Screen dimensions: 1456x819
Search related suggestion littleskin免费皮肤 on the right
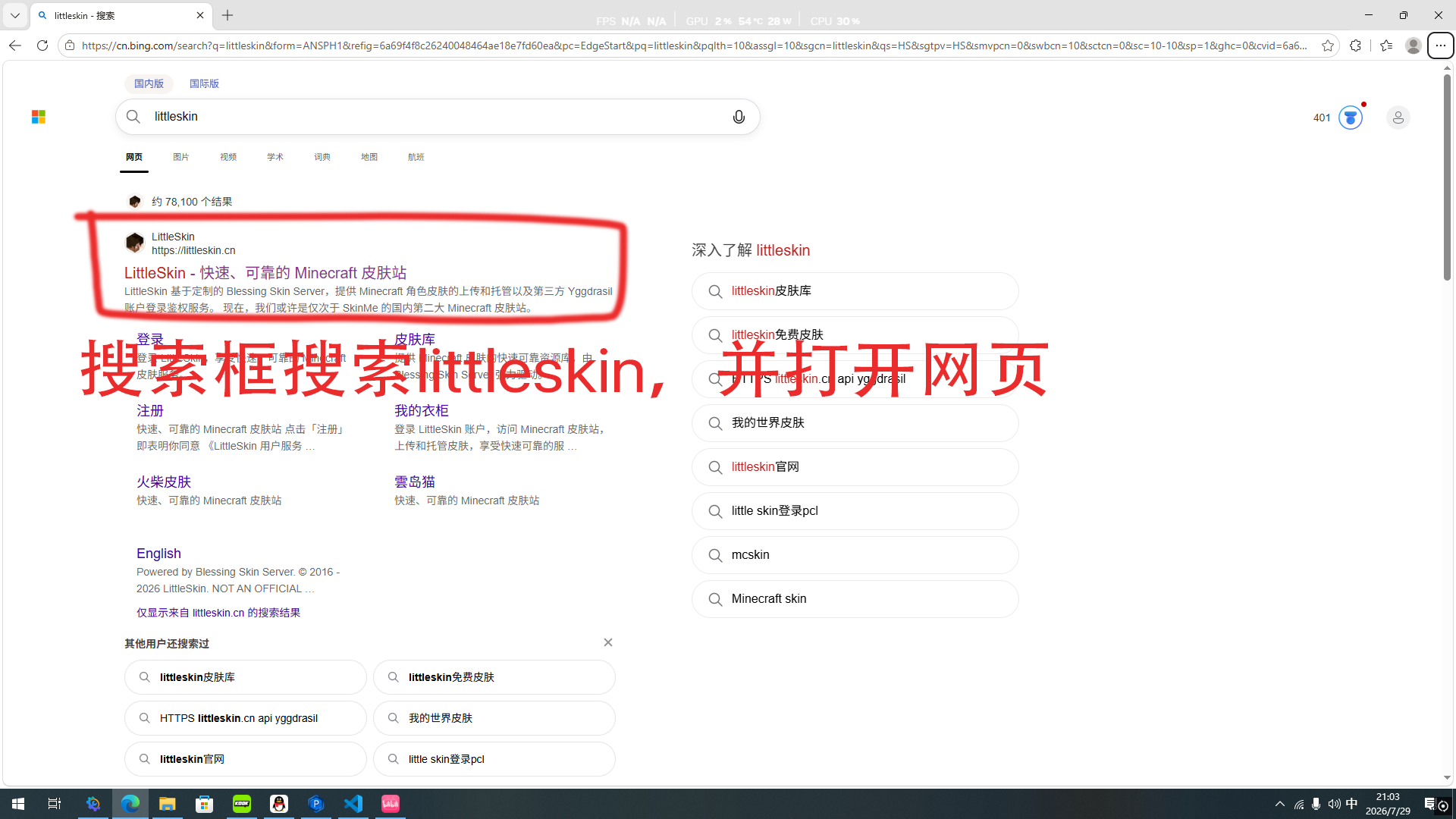855,335
